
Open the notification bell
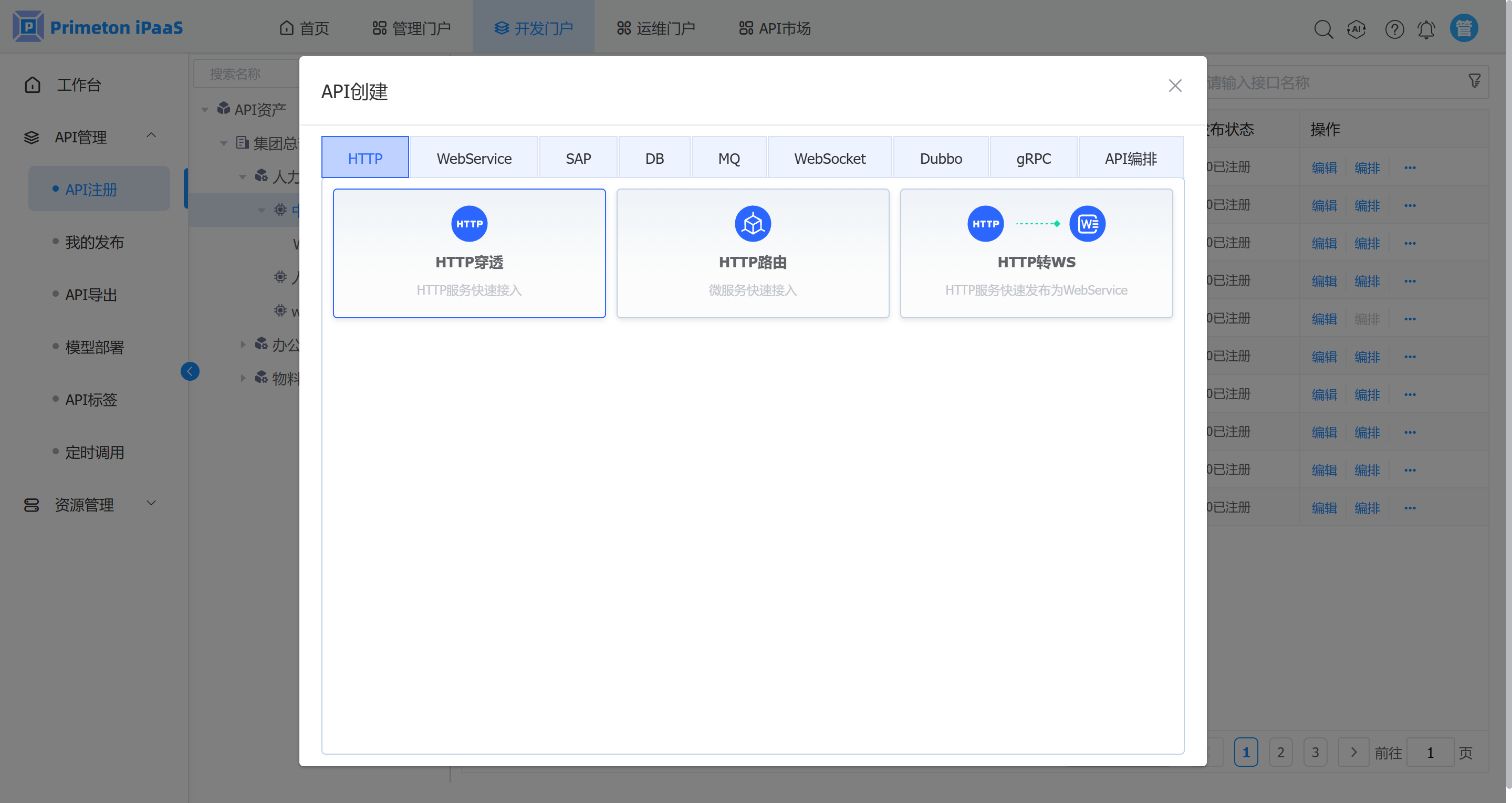[1426, 29]
